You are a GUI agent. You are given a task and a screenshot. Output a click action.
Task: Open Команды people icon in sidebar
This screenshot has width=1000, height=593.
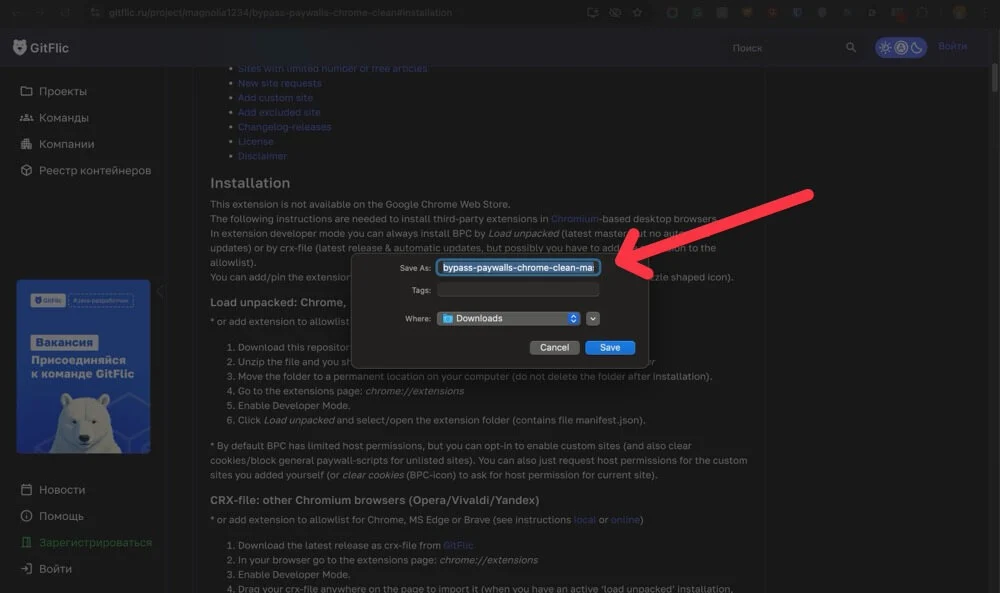(26, 117)
